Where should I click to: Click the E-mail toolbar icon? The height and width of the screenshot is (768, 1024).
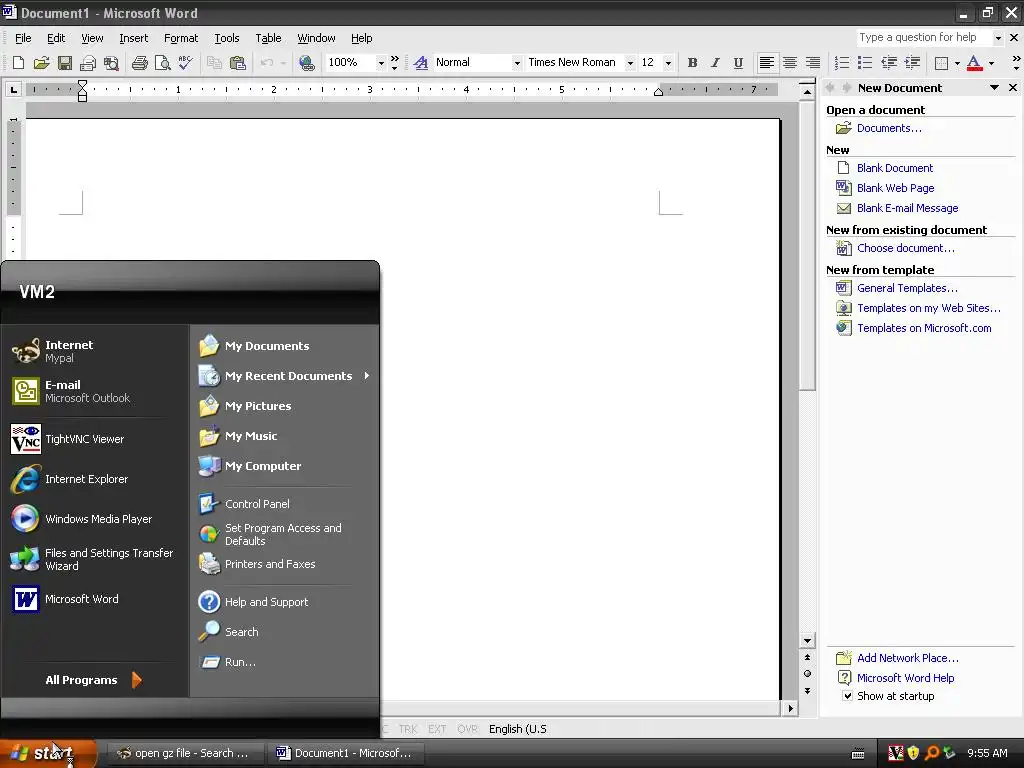tap(88, 63)
